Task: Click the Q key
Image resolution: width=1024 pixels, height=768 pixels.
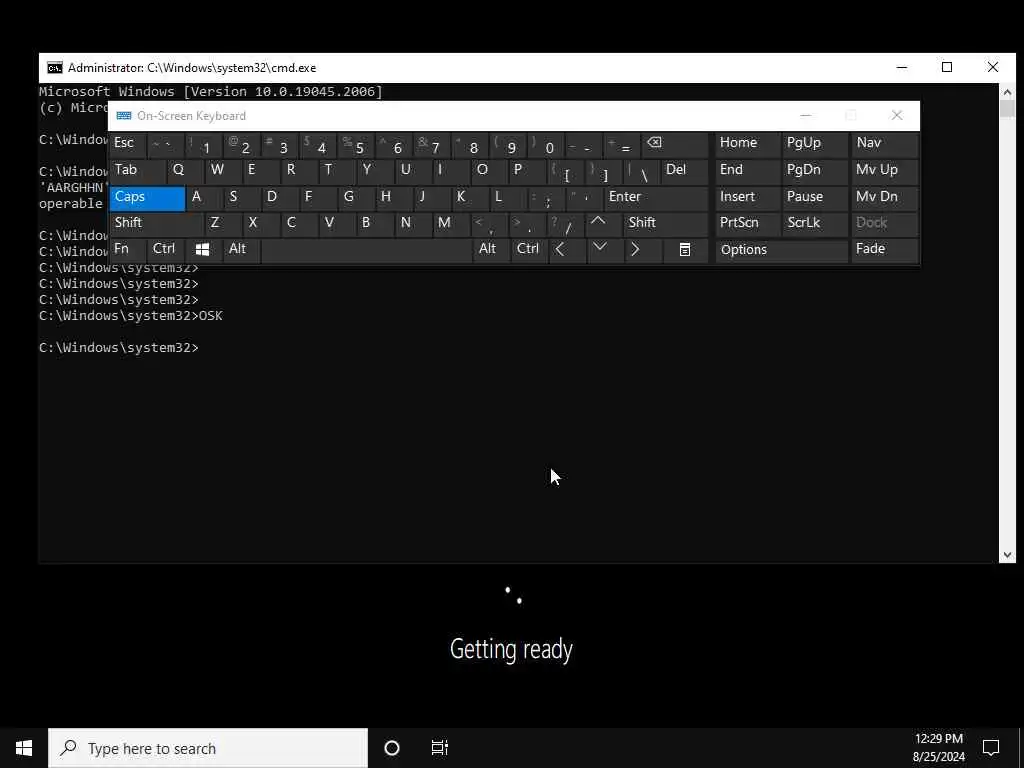Action: [185, 171]
